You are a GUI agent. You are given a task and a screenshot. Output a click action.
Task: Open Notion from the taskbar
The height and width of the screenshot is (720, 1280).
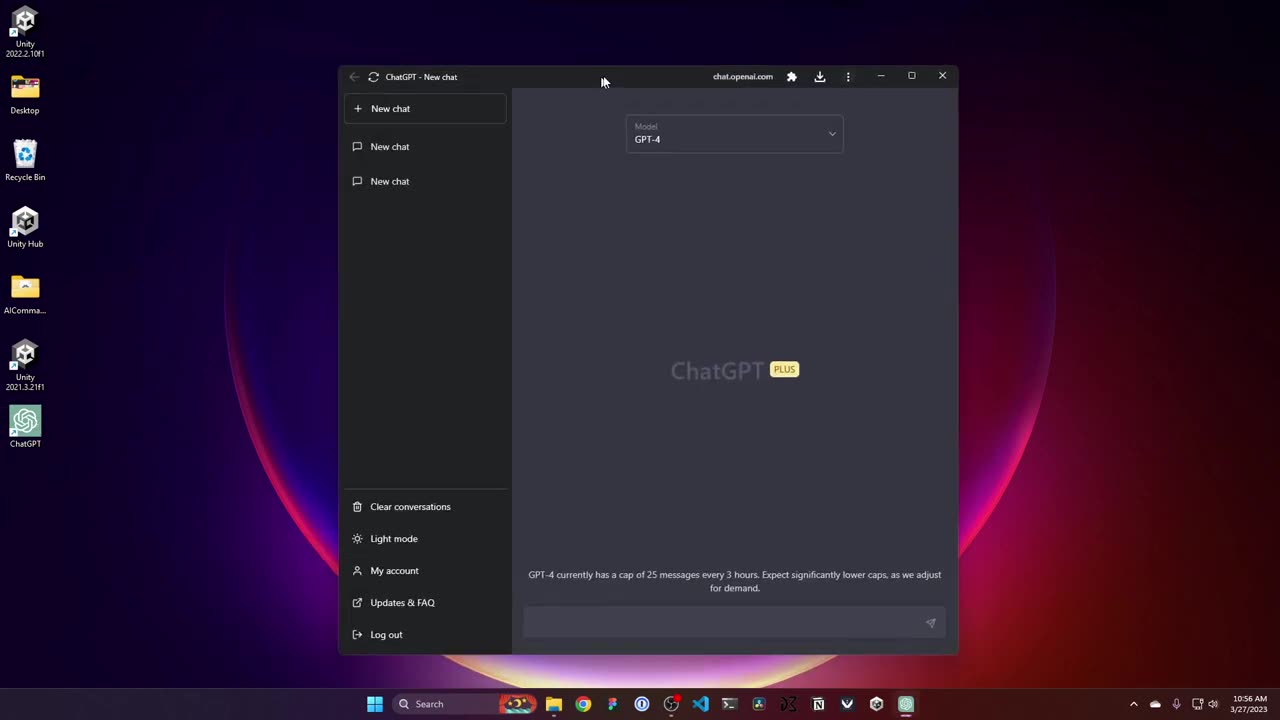point(818,704)
